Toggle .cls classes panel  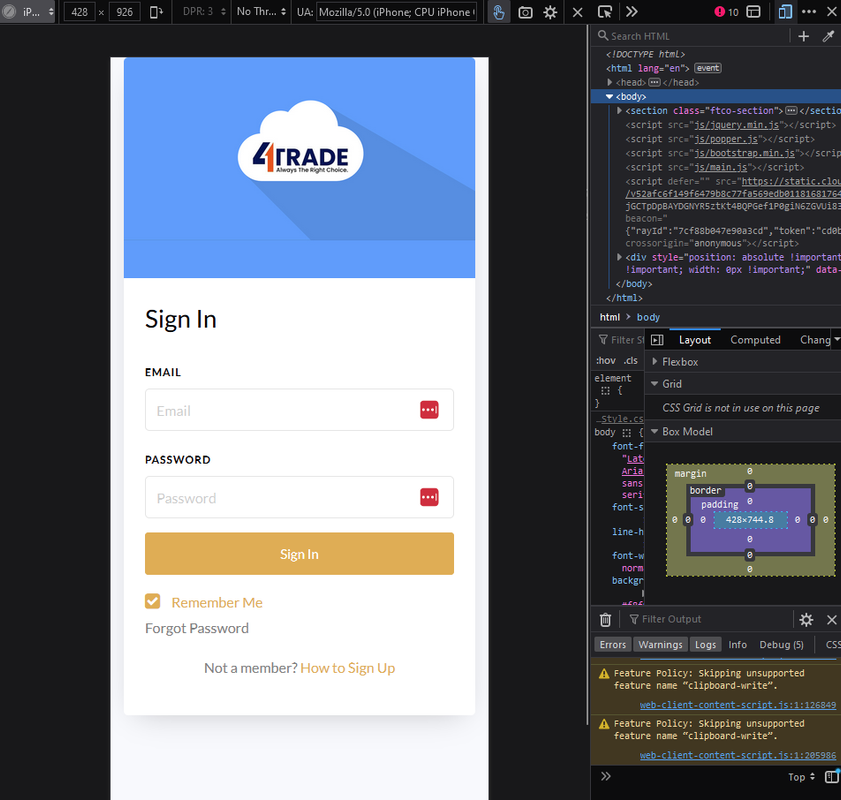coord(631,360)
